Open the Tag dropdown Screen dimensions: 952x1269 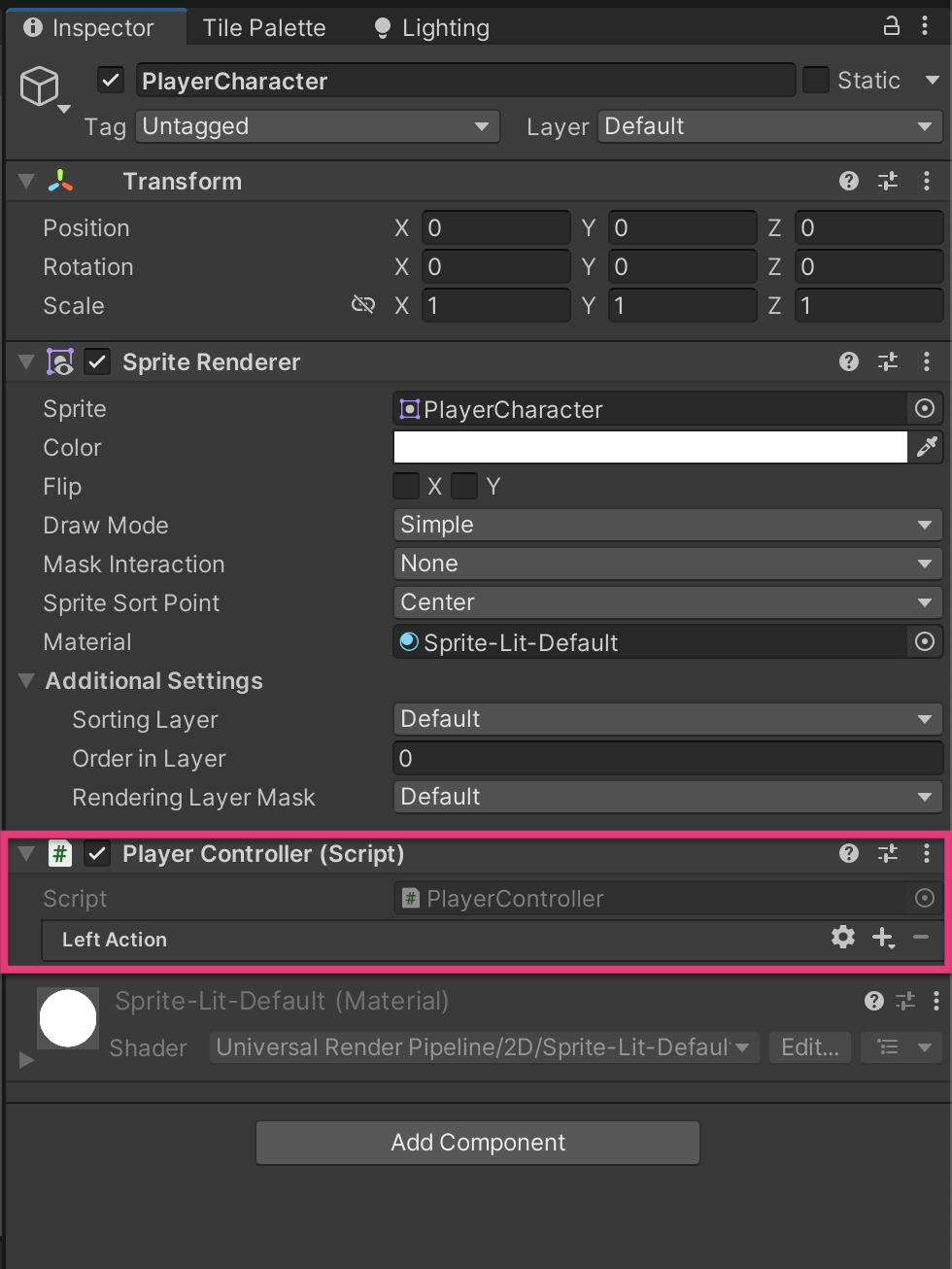pos(317,126)
